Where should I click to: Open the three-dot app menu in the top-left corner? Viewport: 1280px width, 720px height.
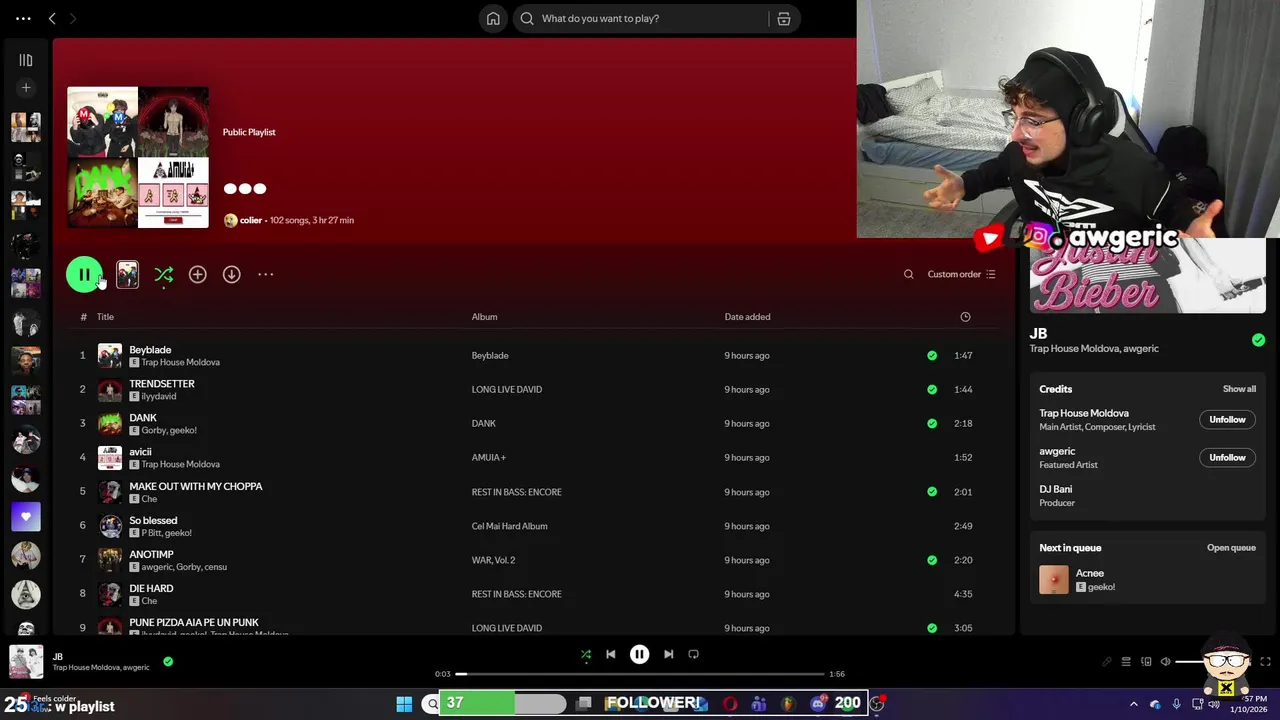[x=23, y=18]
